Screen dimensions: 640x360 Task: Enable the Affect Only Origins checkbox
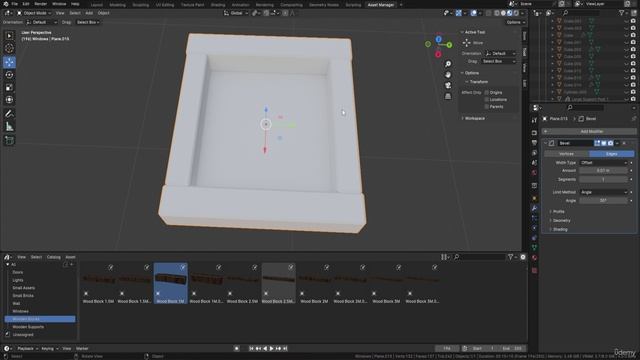(x=487, y=93)
